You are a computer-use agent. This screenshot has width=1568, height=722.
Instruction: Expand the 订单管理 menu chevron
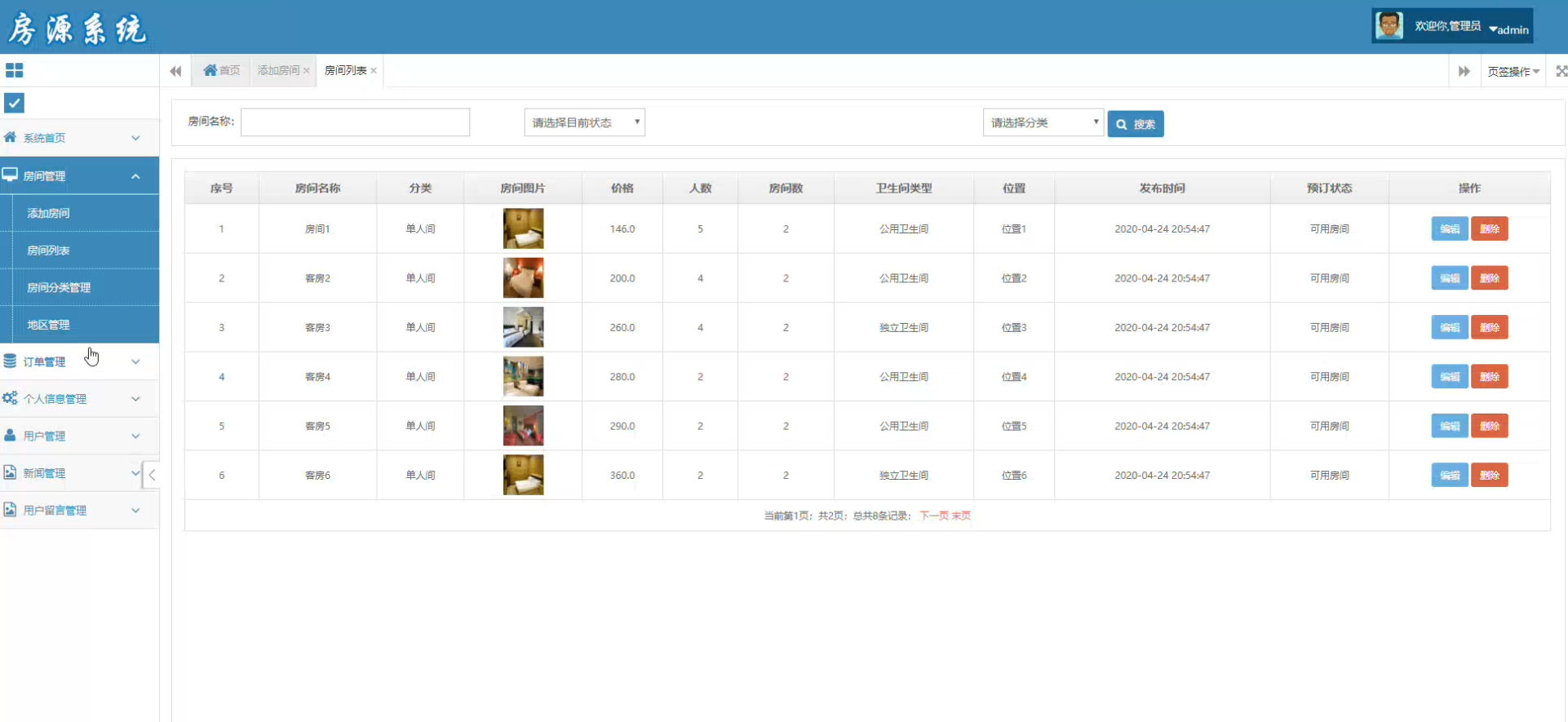135,361
